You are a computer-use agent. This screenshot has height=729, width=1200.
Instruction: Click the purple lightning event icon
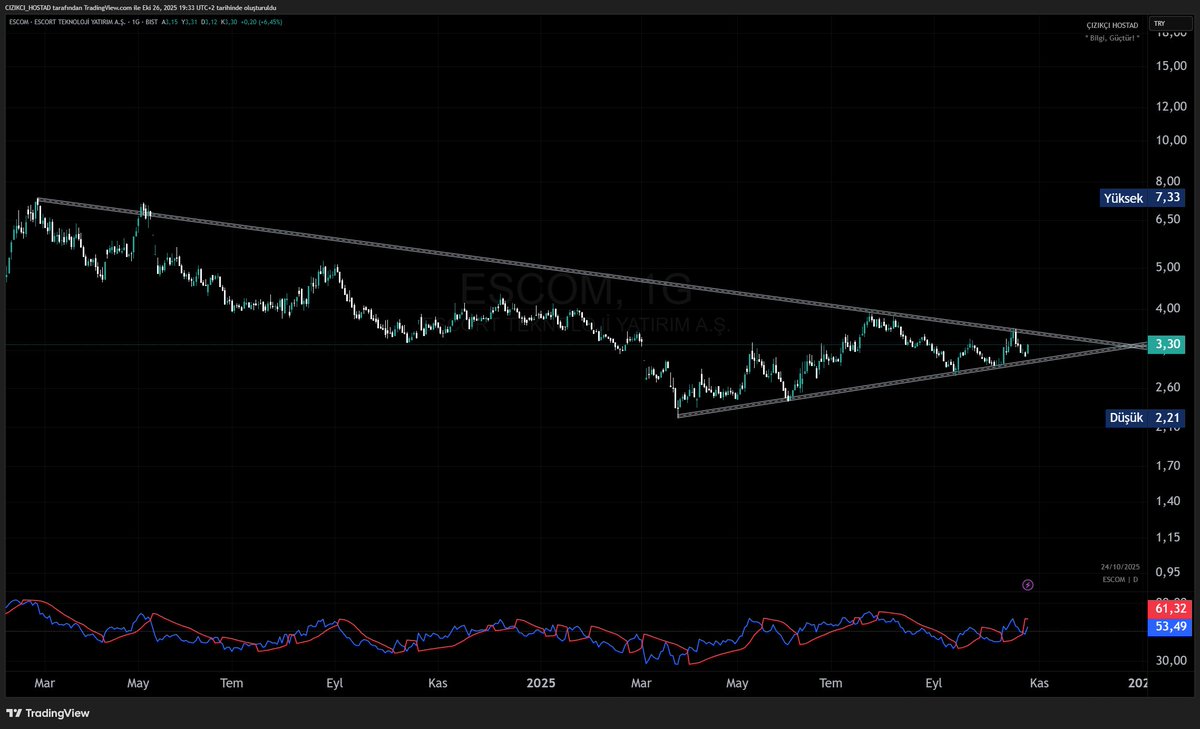click(x=1027, y=585)
